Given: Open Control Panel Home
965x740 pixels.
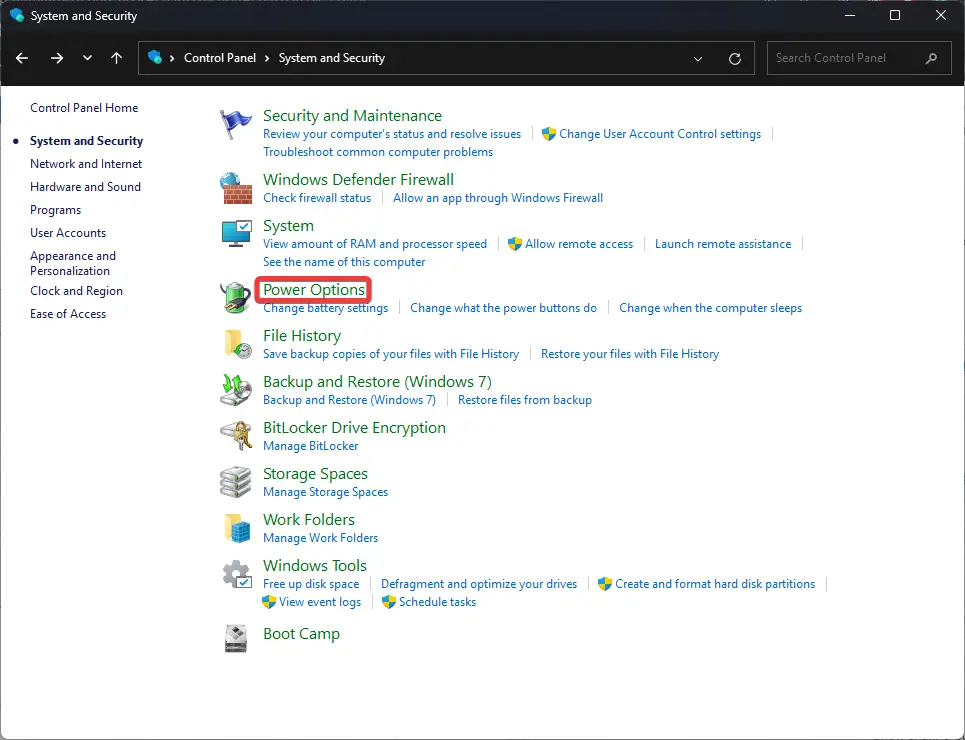Looking at the screenshot, I should tap(84, 108).
